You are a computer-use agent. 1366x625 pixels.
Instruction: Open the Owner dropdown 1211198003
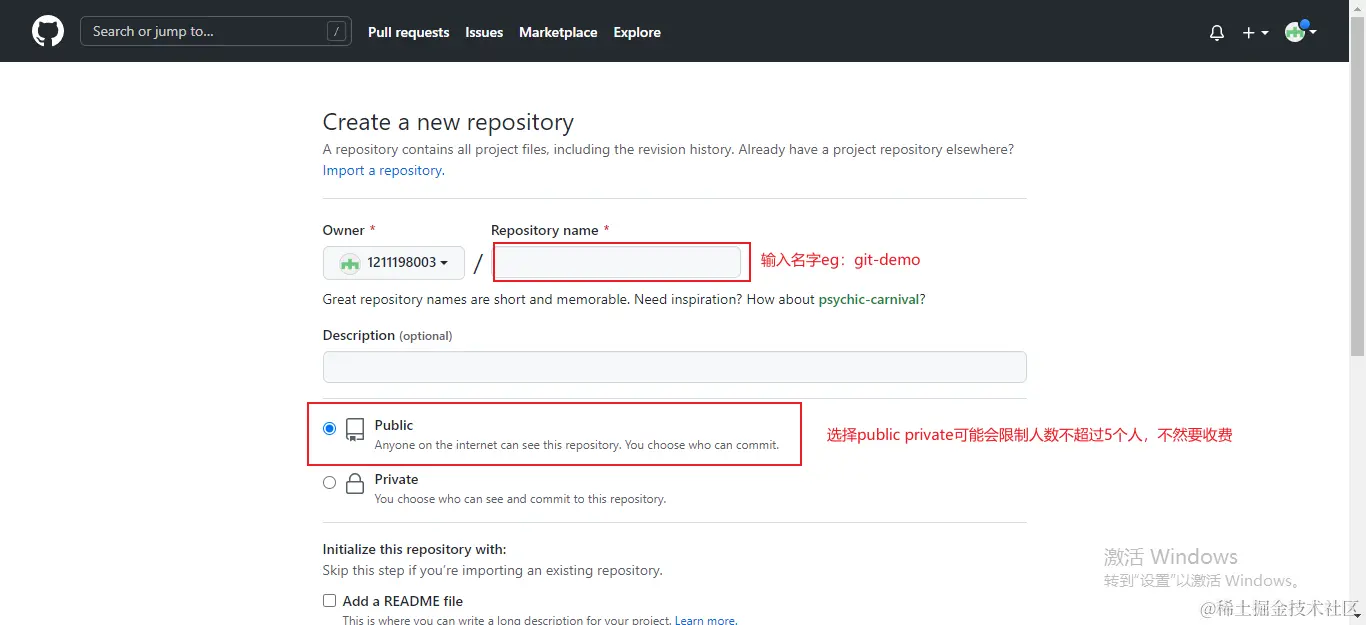(x=394, y=262)
